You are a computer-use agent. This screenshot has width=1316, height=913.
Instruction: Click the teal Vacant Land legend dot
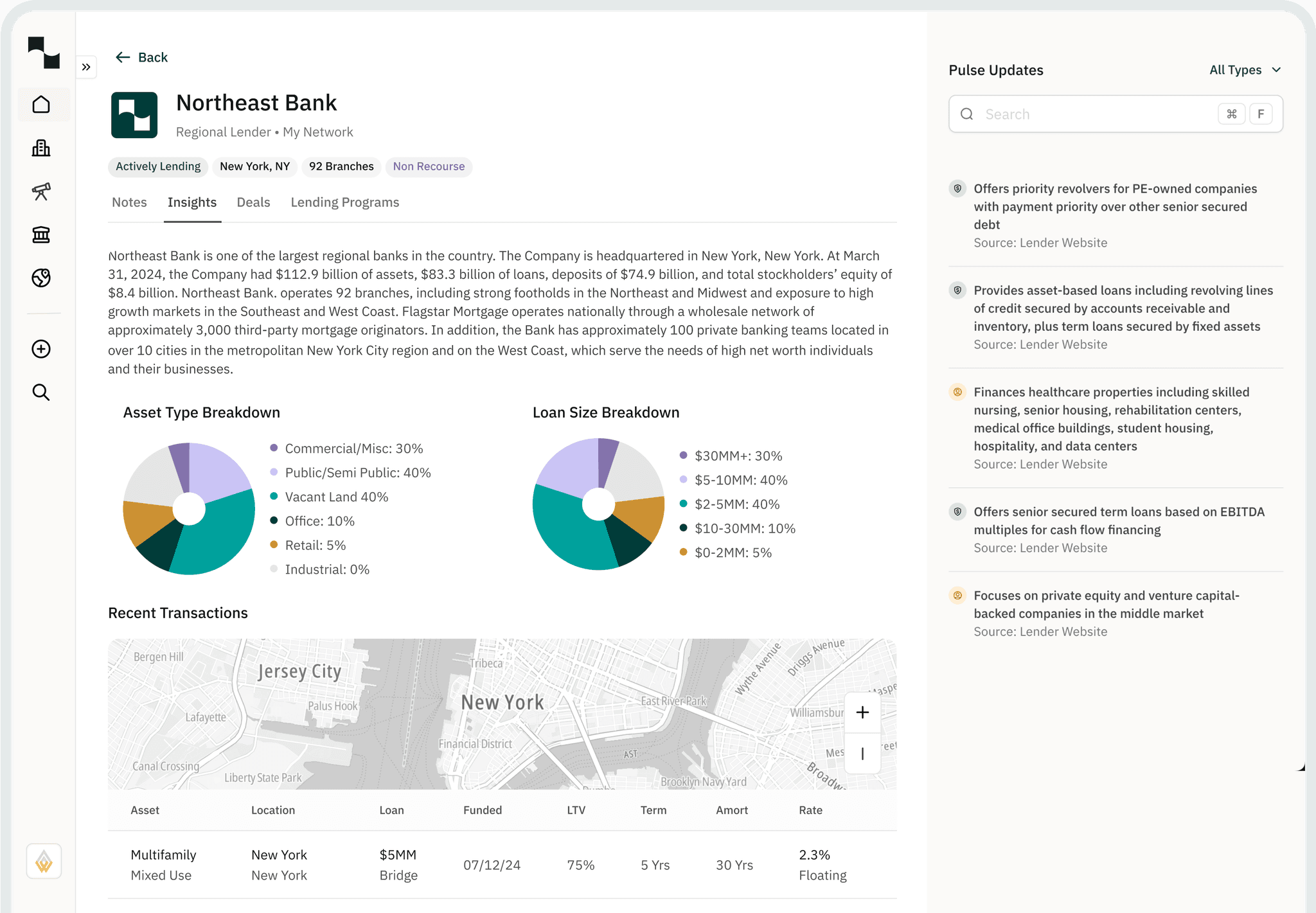(274, 497)
